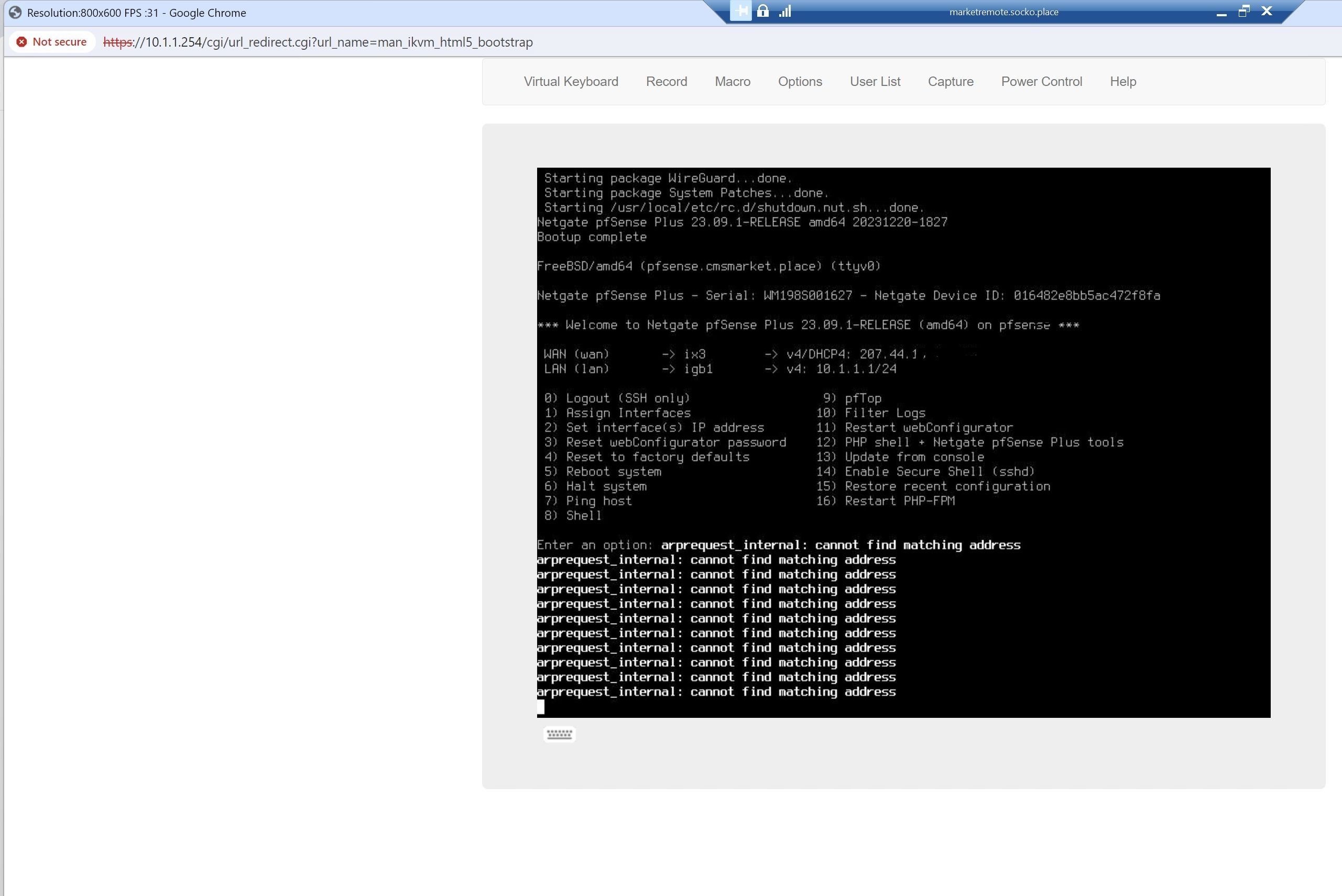Click the on-screen keyboard icon below console
Viewport: 1342px width, 896px height.
click(559, 734)
